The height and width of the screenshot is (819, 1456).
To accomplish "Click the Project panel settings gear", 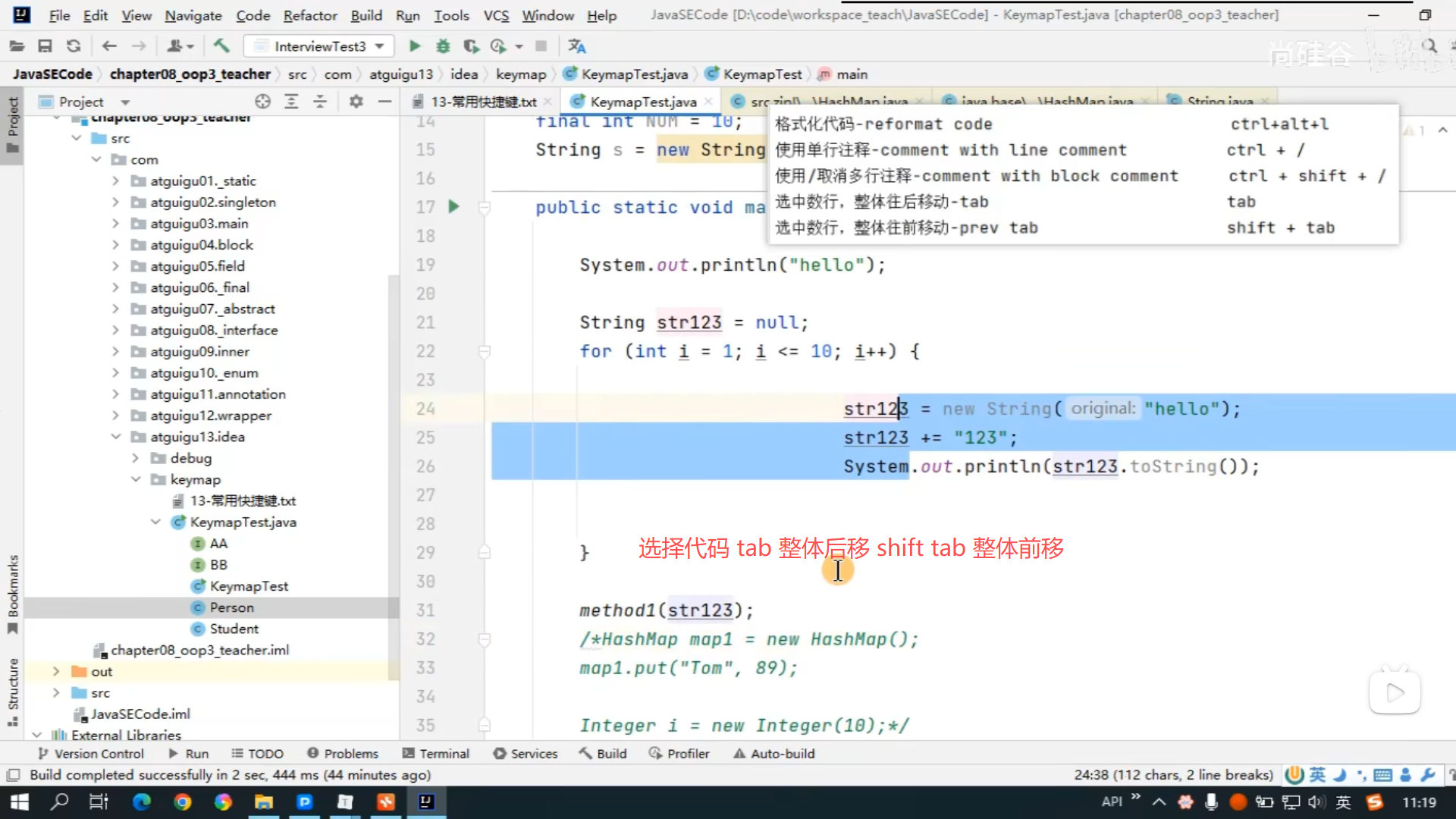I will point(356,102).
